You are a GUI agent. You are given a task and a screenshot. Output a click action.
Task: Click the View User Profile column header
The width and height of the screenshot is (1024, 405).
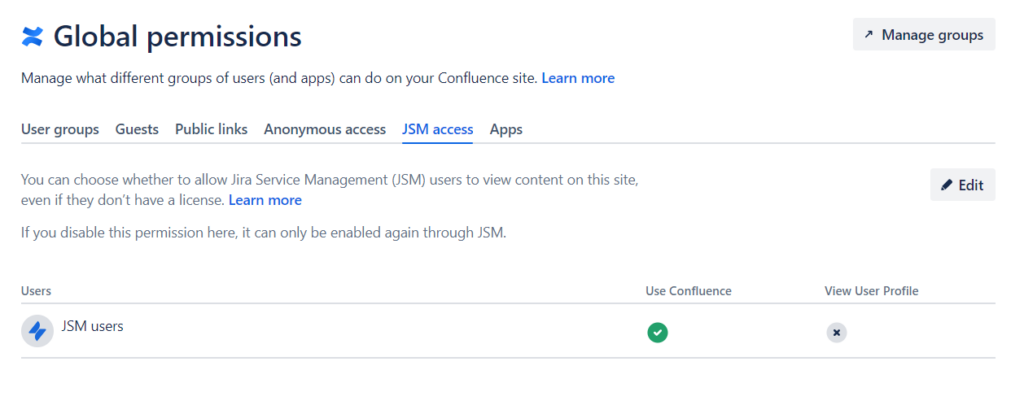click(x=871, y=291)
